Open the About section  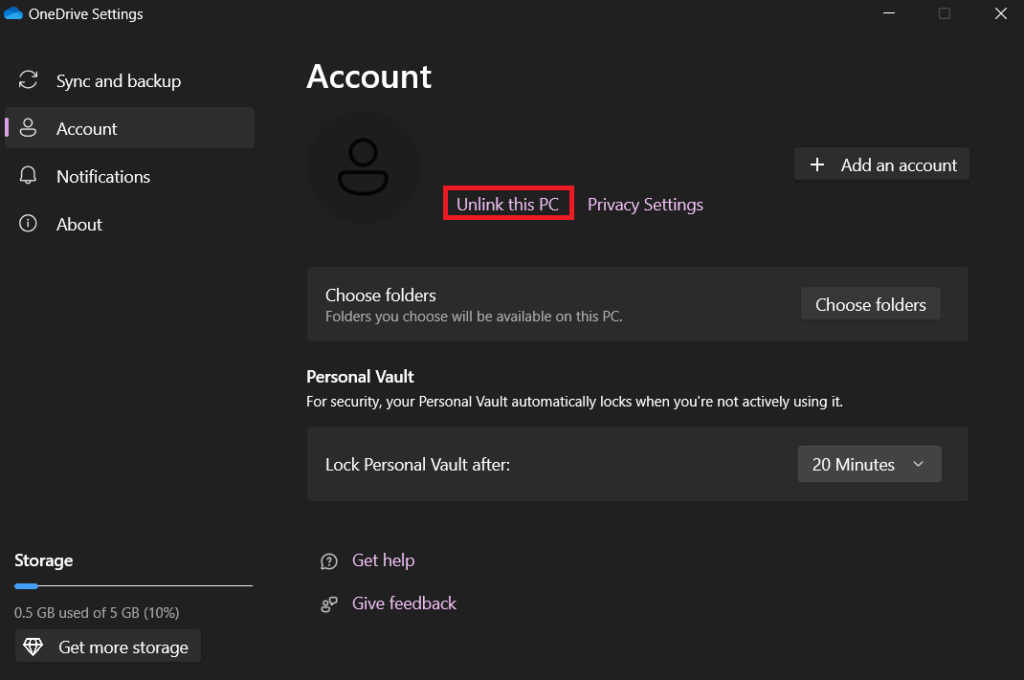click(129, 224)
